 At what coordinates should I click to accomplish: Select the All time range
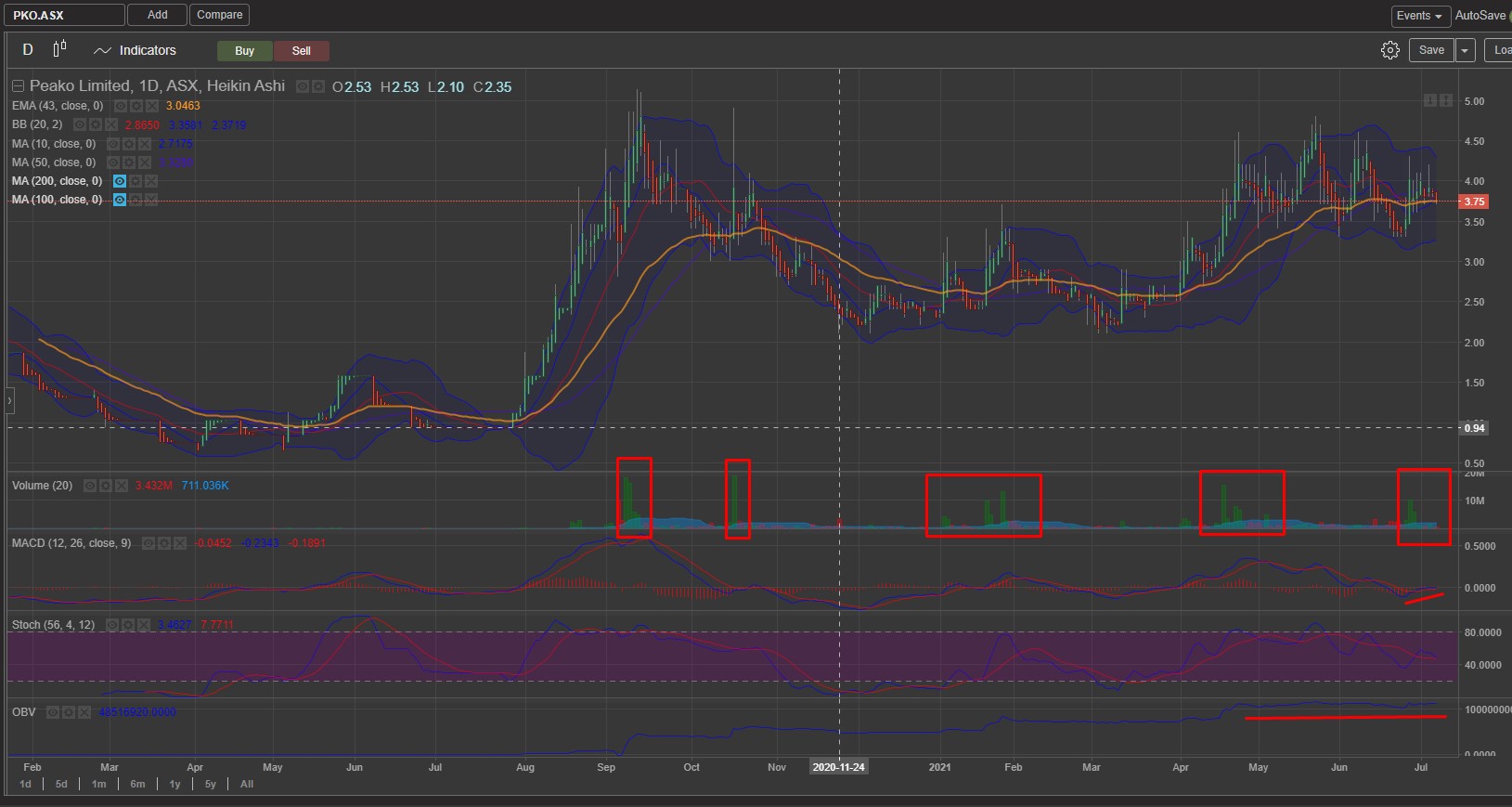tap(247, 784)
